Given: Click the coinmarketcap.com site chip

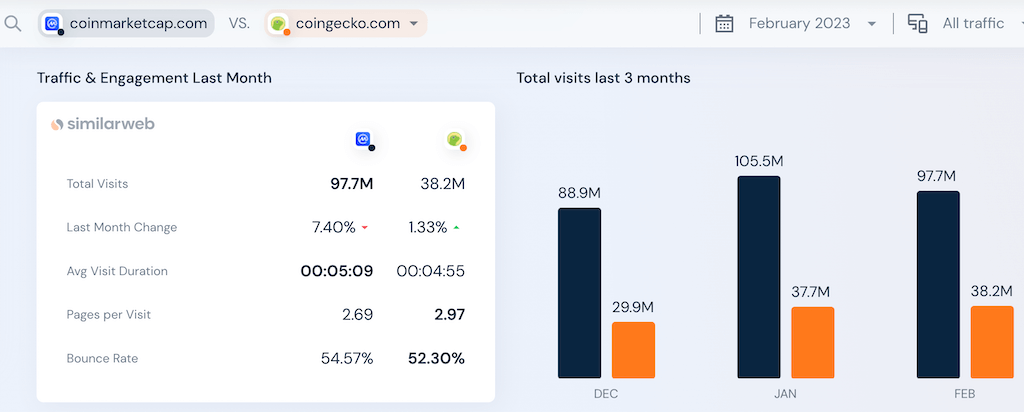Looking at the screenshot, I should point(126,24).
